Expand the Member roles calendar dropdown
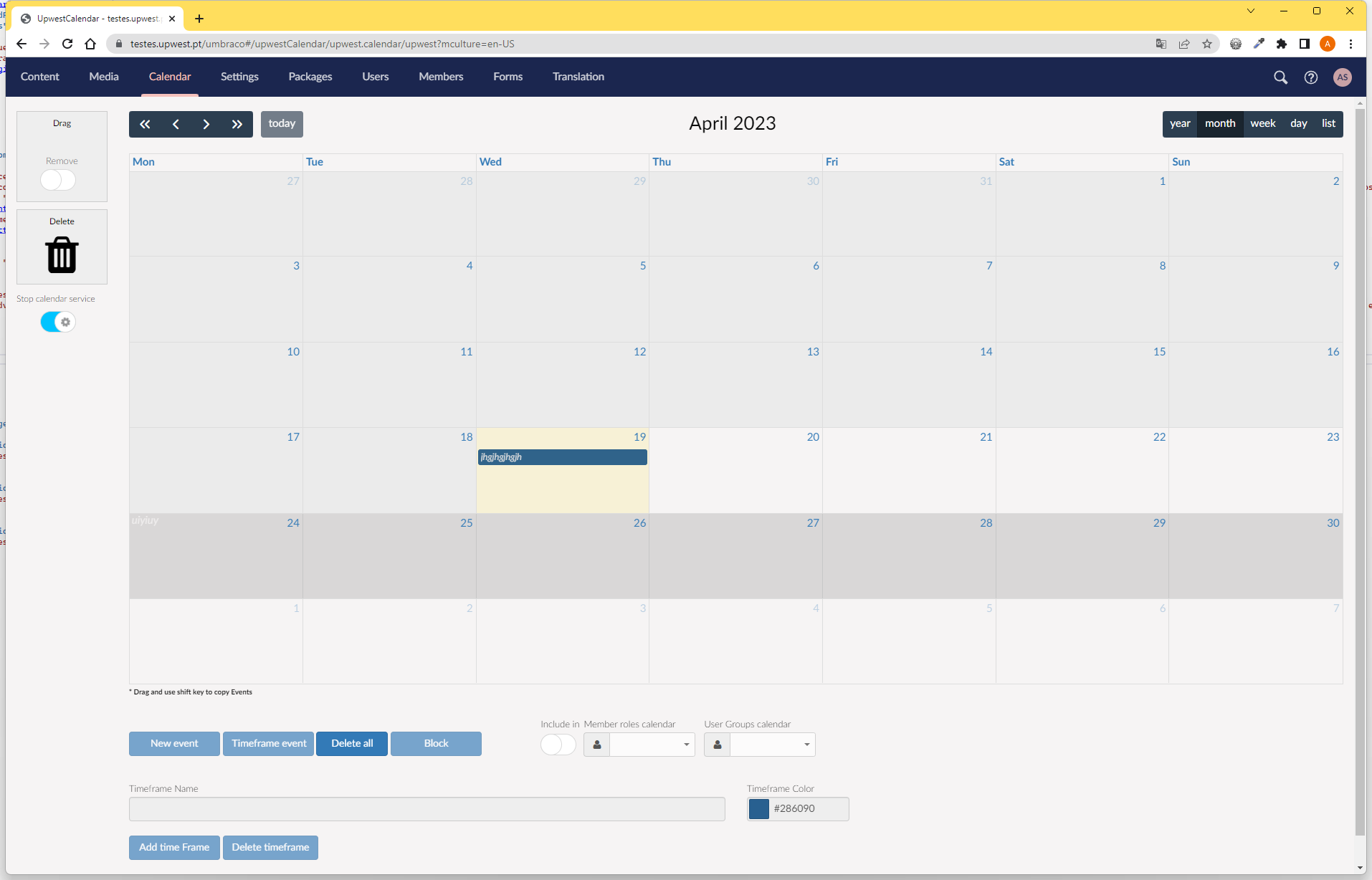 [x=651, y=745]
